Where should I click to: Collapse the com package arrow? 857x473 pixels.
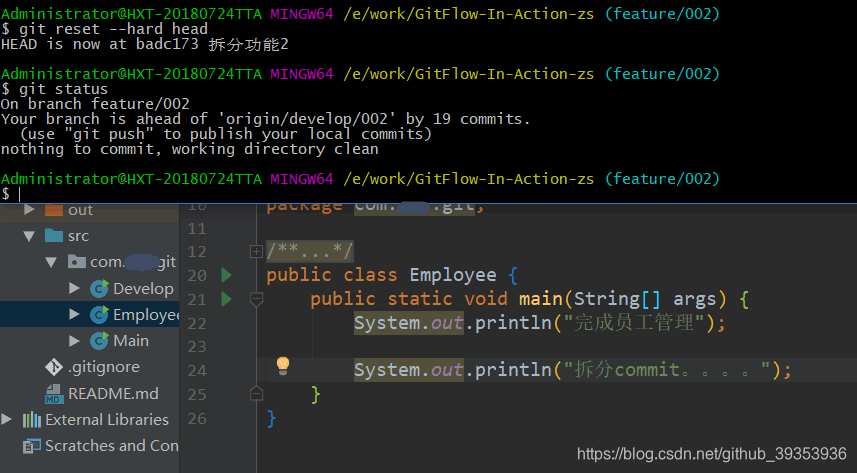pos(51,262)
